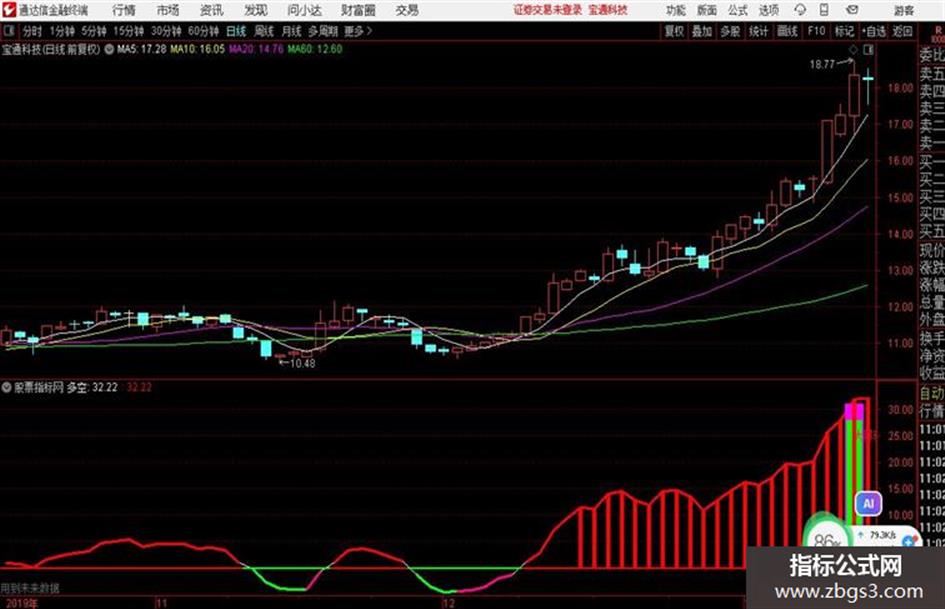Open the customer service headset icon
Image resolution: width=945 pixels, height=609 pixels.
tap(800, 10)
